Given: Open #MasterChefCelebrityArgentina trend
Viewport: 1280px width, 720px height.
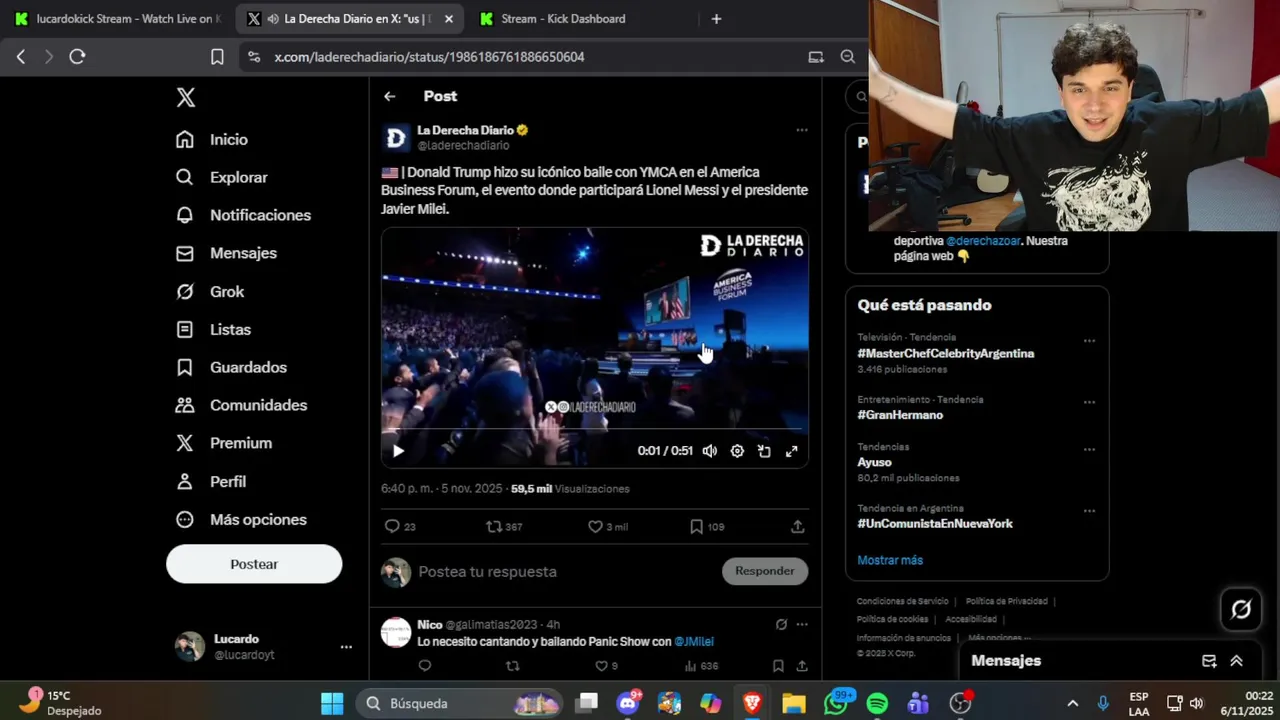Looking at the screenshot, I should [x=946, y=353].
